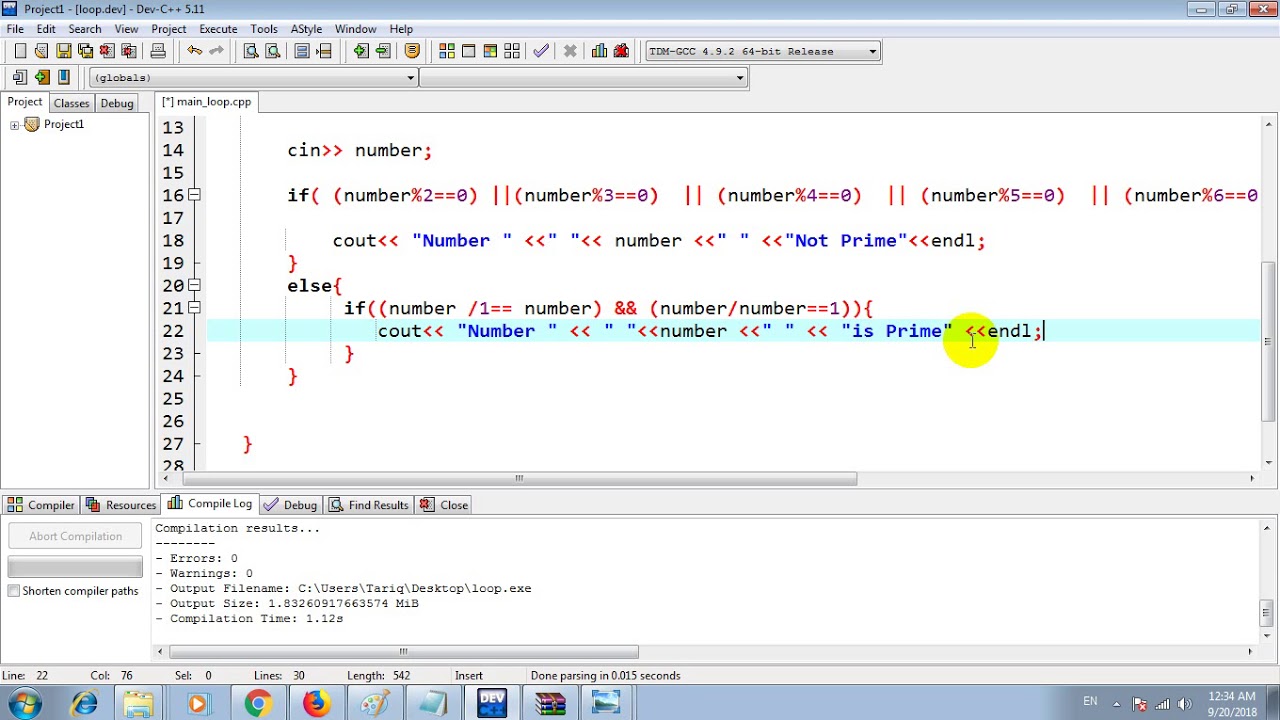Open Debug tab in the left panel
This screenshot has width=1280, height=720.
116,103
